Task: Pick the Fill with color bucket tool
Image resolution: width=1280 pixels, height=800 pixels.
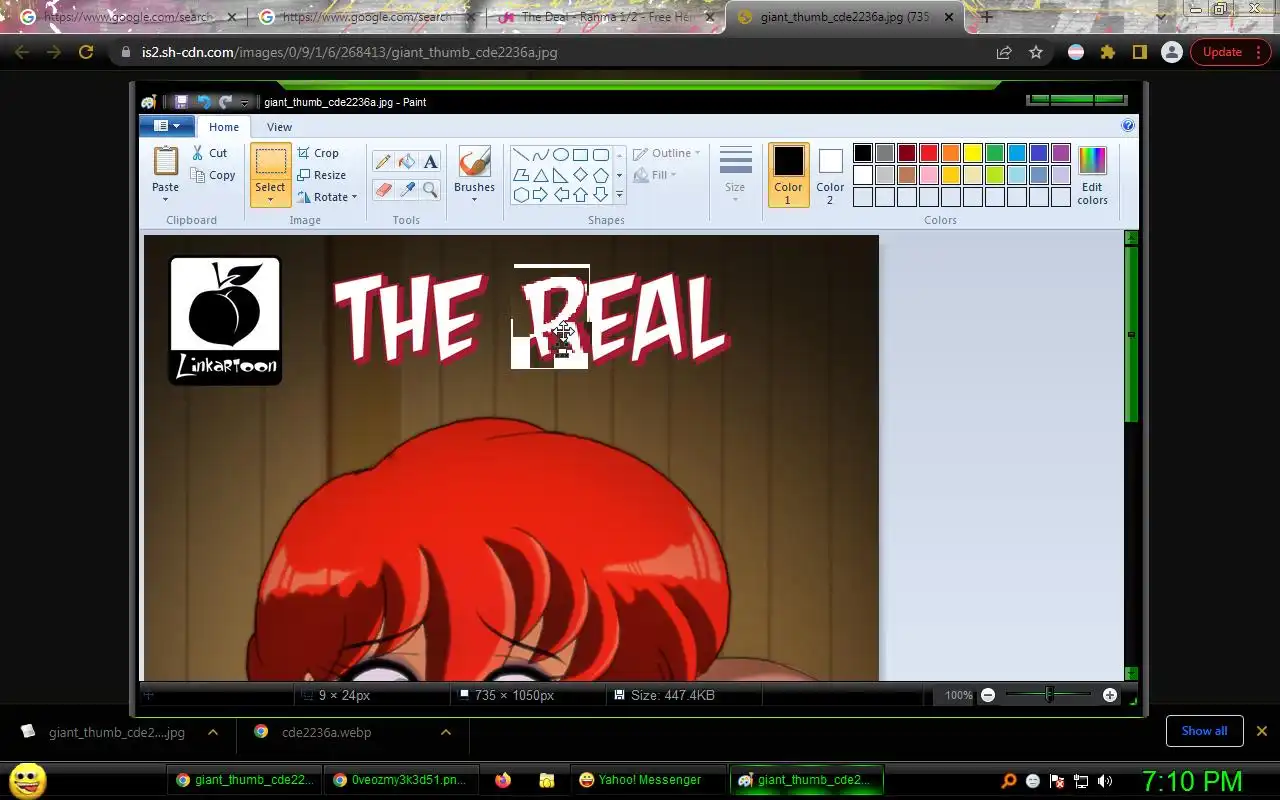Action: coord(406,162)
